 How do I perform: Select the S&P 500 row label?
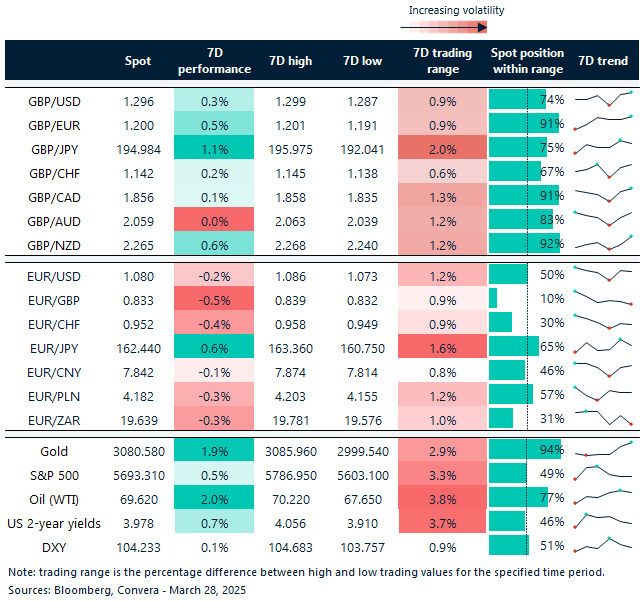(x=54, y=476)
